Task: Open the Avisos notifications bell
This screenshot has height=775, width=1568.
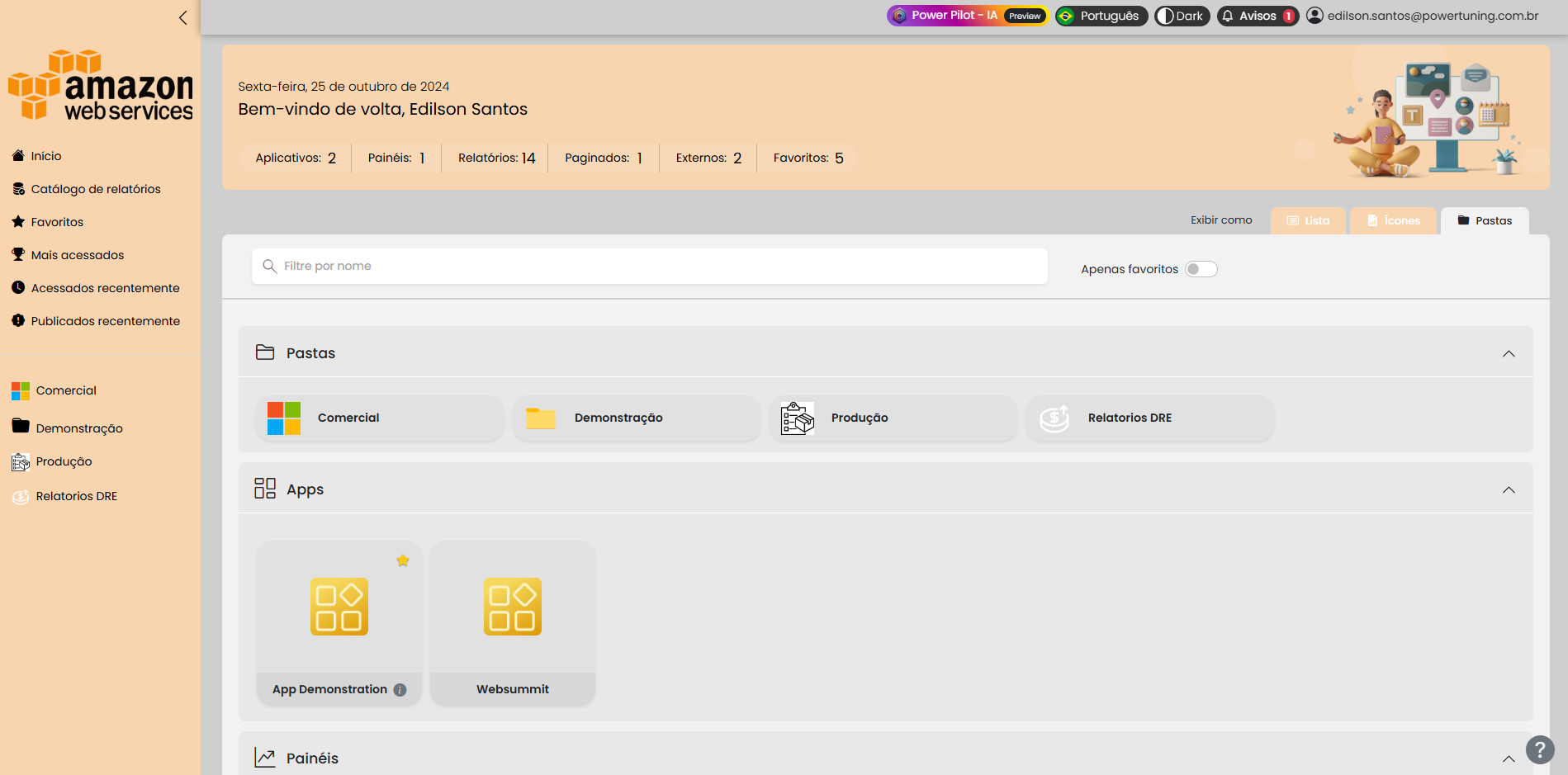Action: click(x=1257, y=16)
